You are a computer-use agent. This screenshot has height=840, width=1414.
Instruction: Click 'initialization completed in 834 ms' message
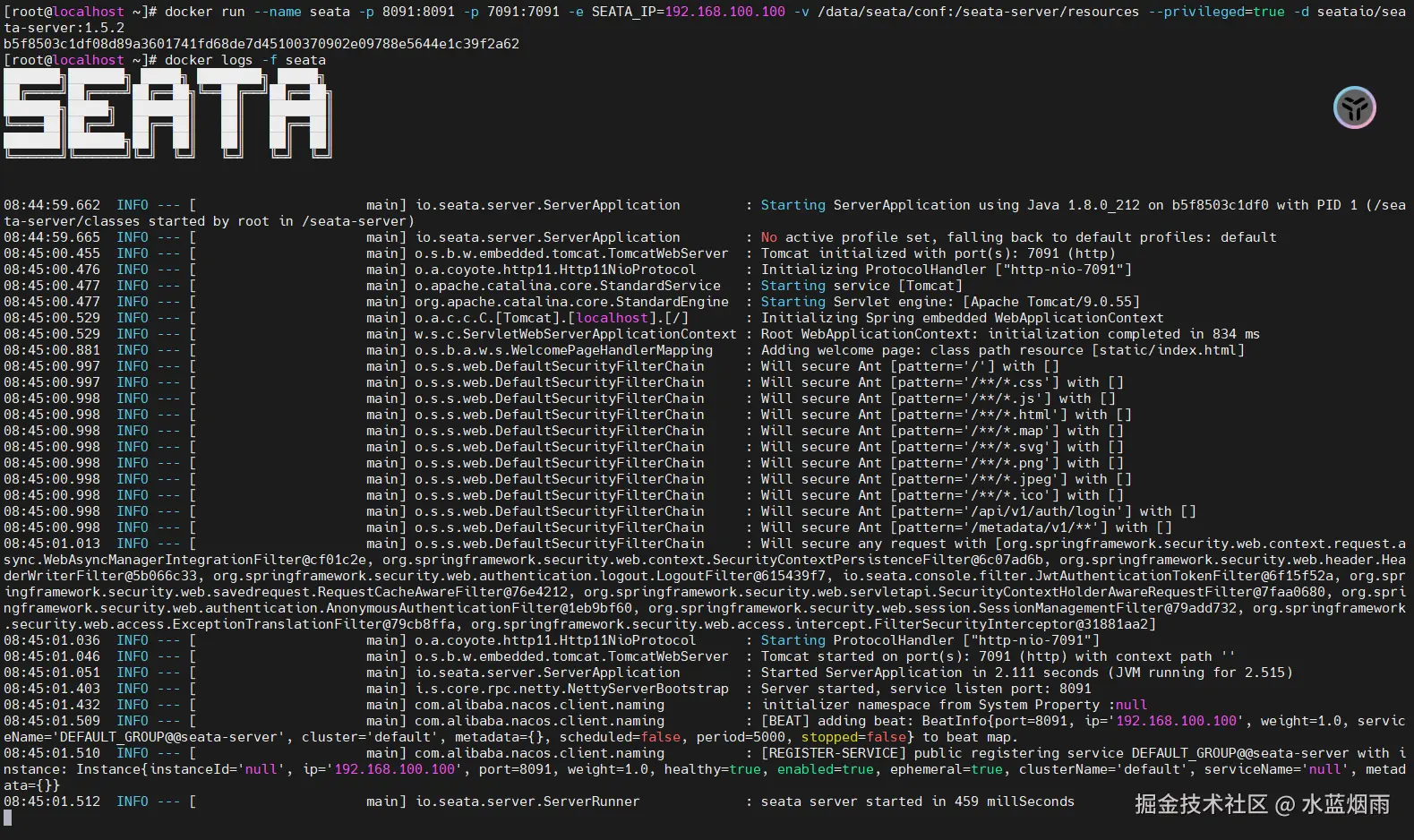pos(1124,334)
